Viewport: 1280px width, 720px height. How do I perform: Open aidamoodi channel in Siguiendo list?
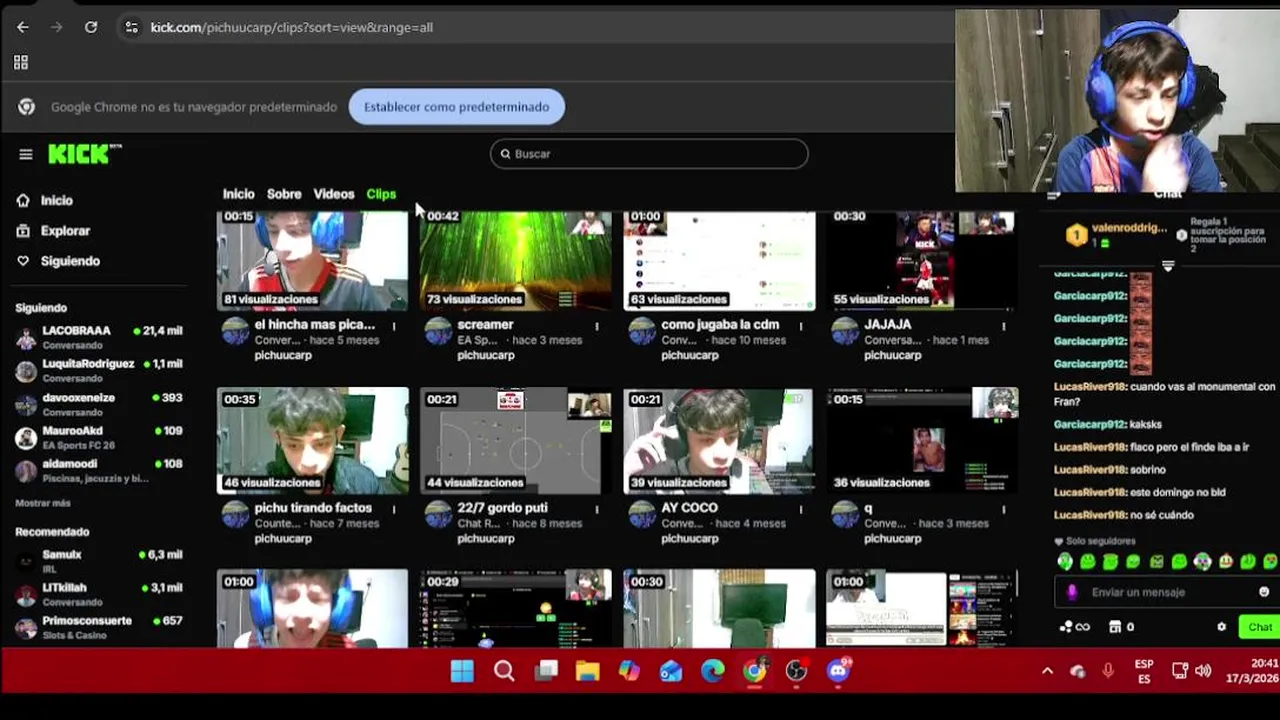point(100,470)
